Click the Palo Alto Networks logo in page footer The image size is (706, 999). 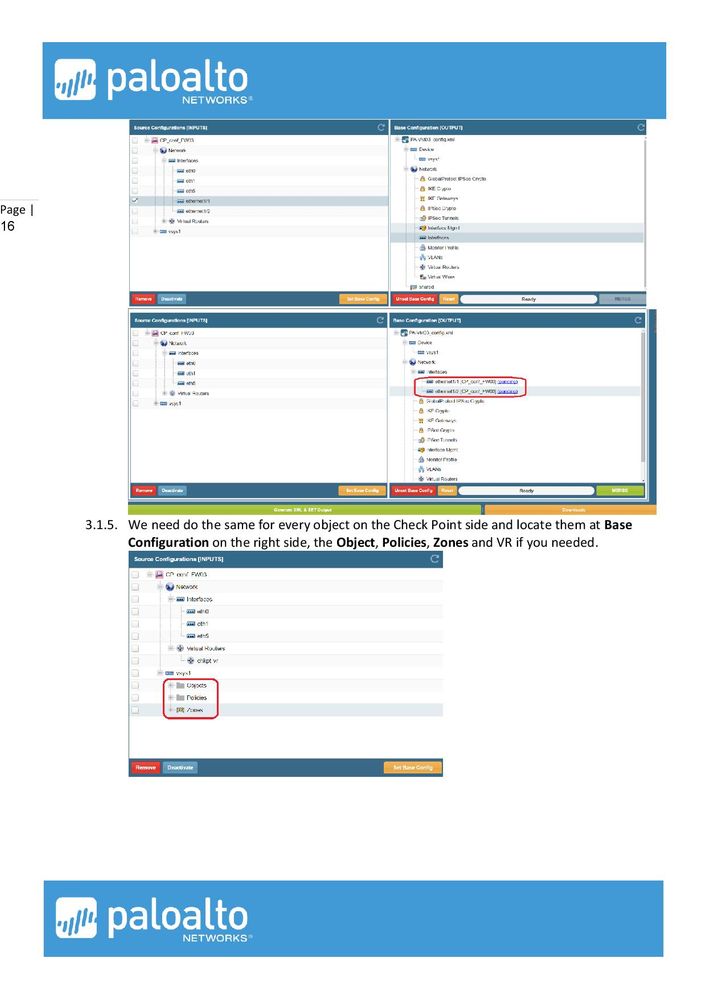(x=153, y=919)
